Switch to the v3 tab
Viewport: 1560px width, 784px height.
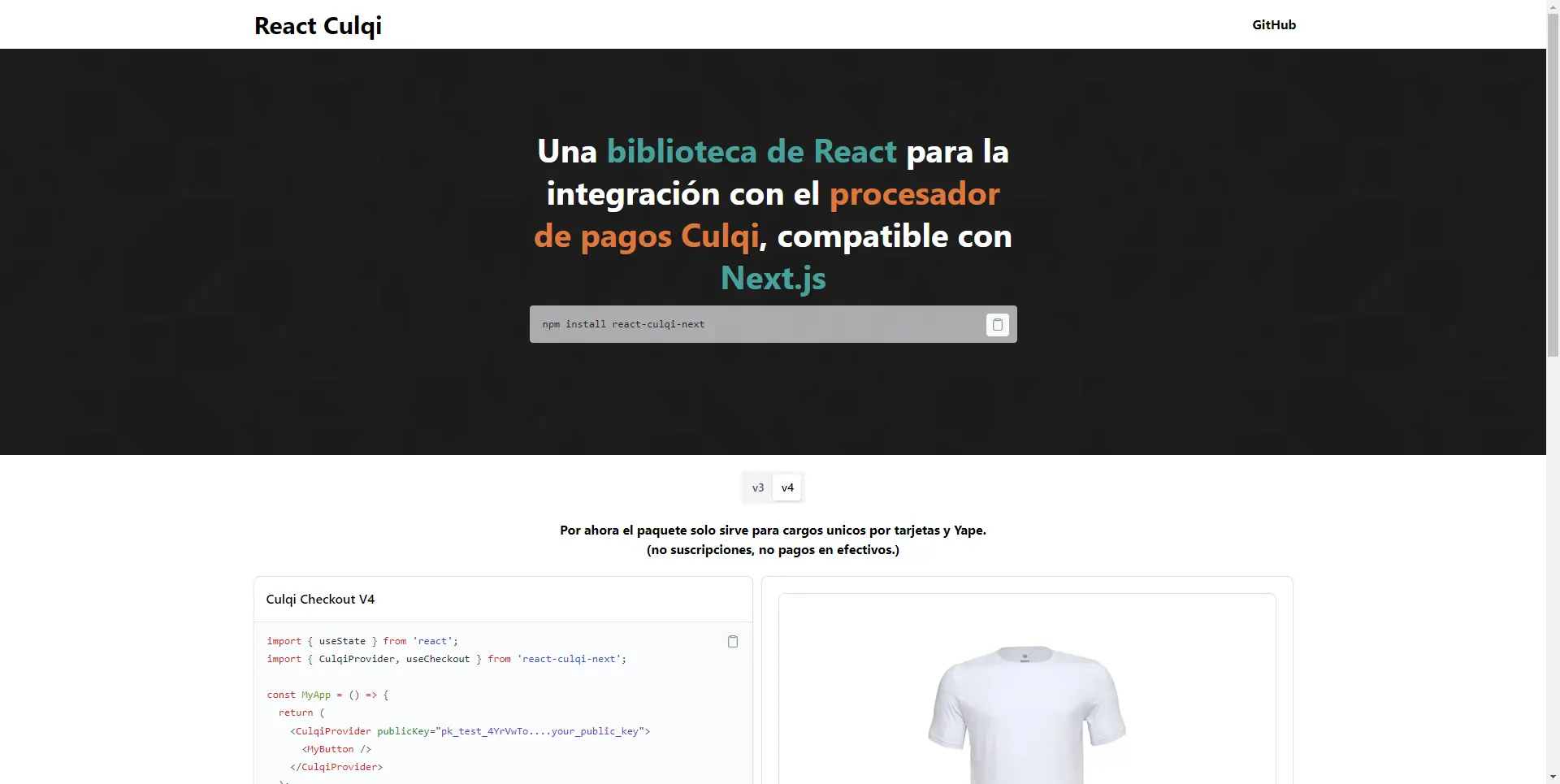(x=757, y=487)
